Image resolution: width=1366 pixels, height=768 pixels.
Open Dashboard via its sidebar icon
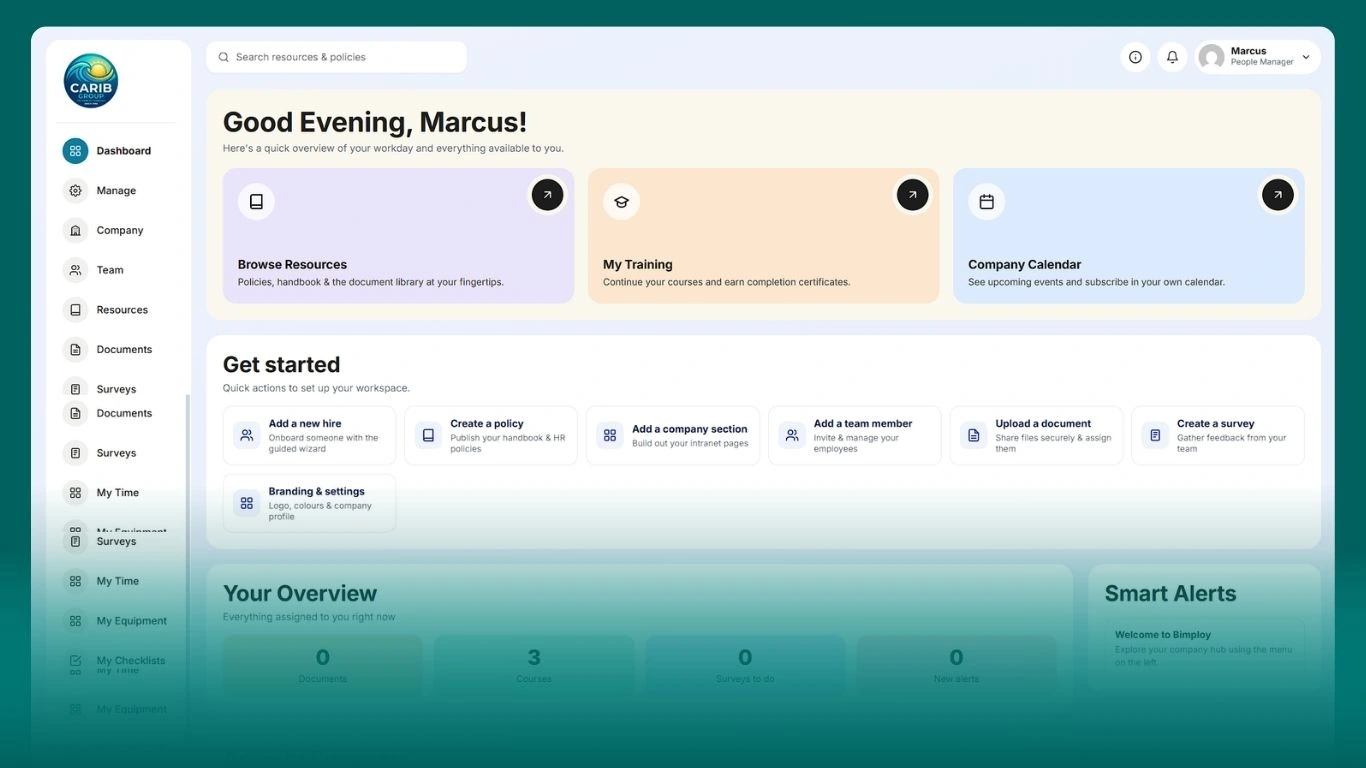tap(75, 151)
